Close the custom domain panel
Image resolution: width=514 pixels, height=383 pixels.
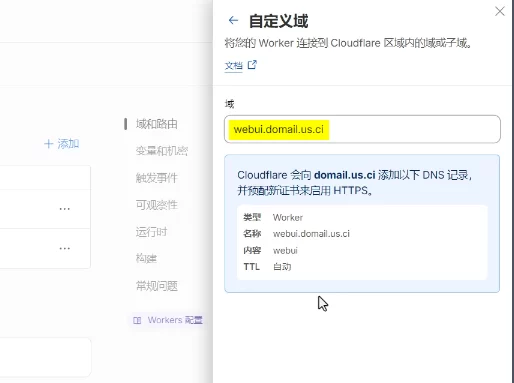click(500, 11)
